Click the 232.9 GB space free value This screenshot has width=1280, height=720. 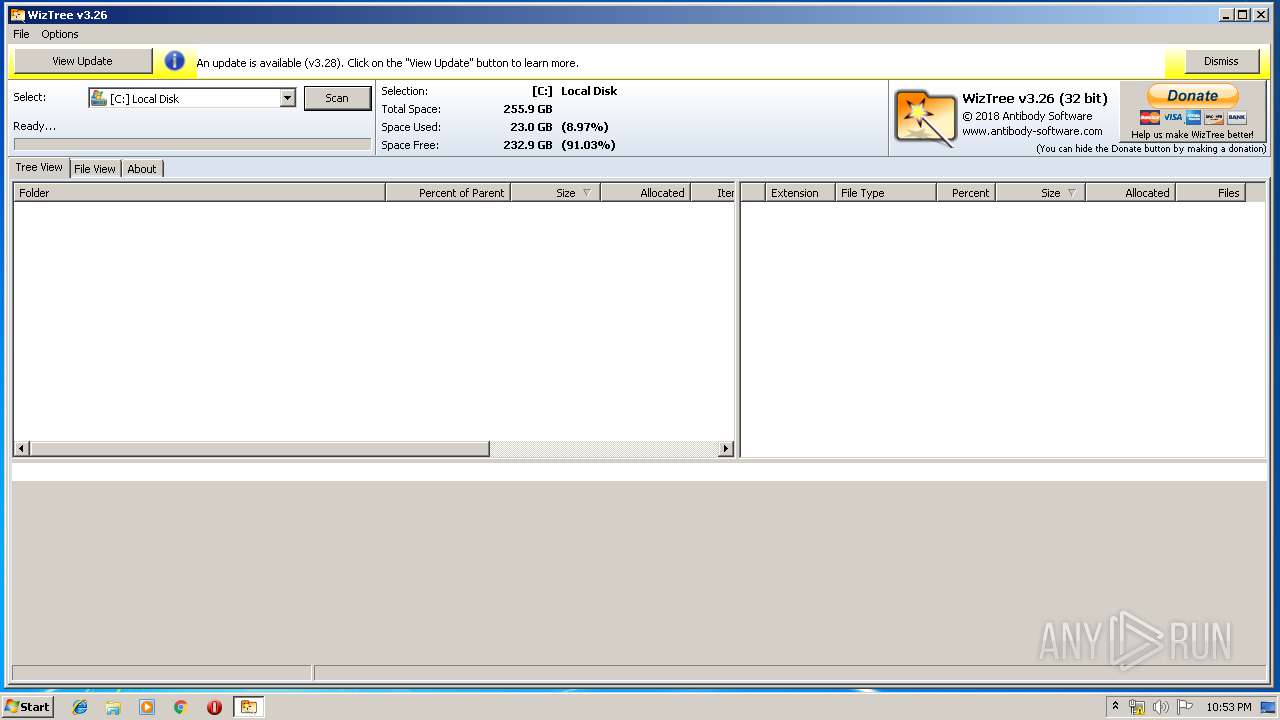[528, 145]
